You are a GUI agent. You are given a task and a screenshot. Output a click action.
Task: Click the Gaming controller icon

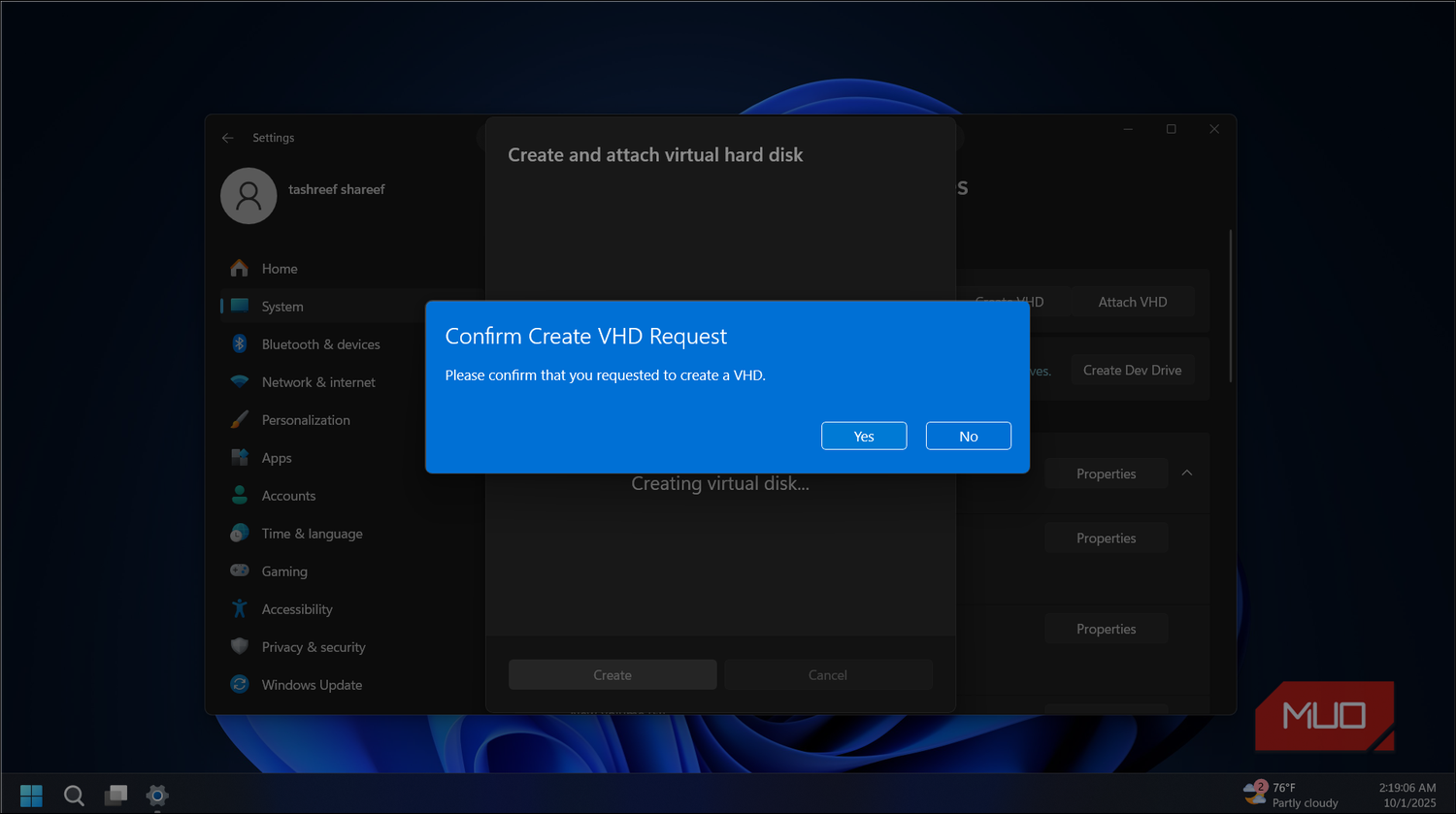click(x=240, y=570)
